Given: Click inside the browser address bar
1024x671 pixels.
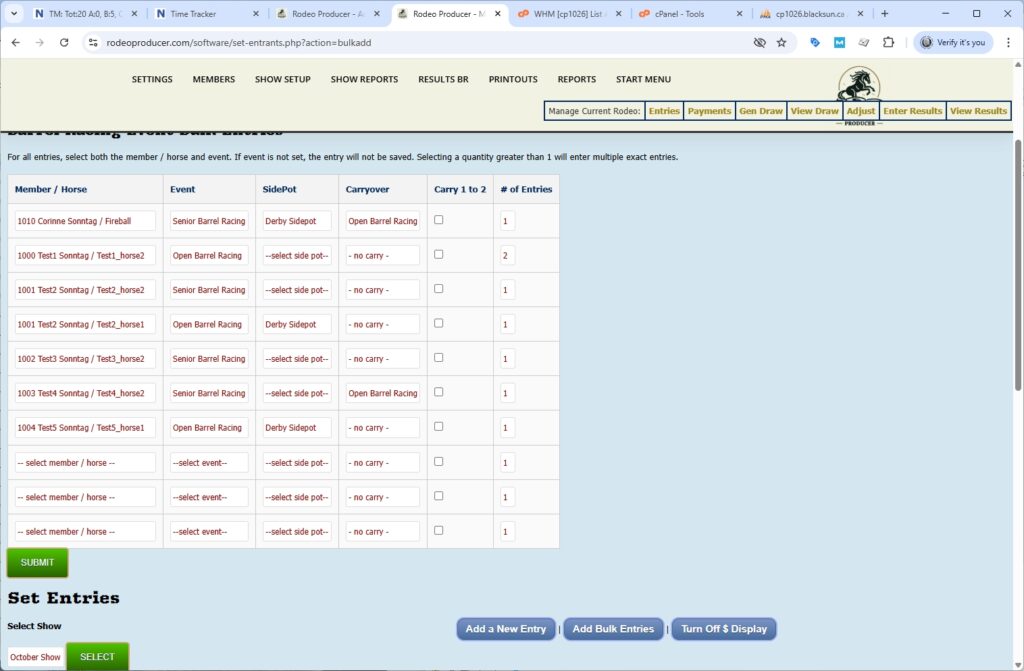Looking at the screenshot, I should (x=300, y=43).
